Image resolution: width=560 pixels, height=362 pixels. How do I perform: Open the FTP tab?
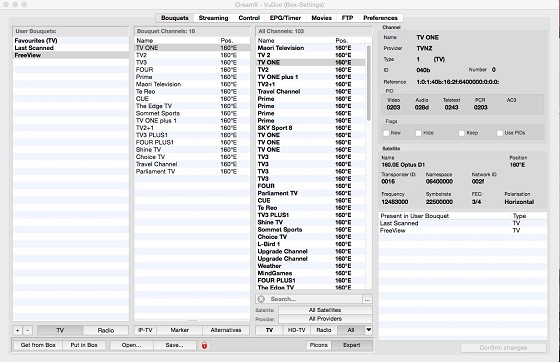click(347, 18)
